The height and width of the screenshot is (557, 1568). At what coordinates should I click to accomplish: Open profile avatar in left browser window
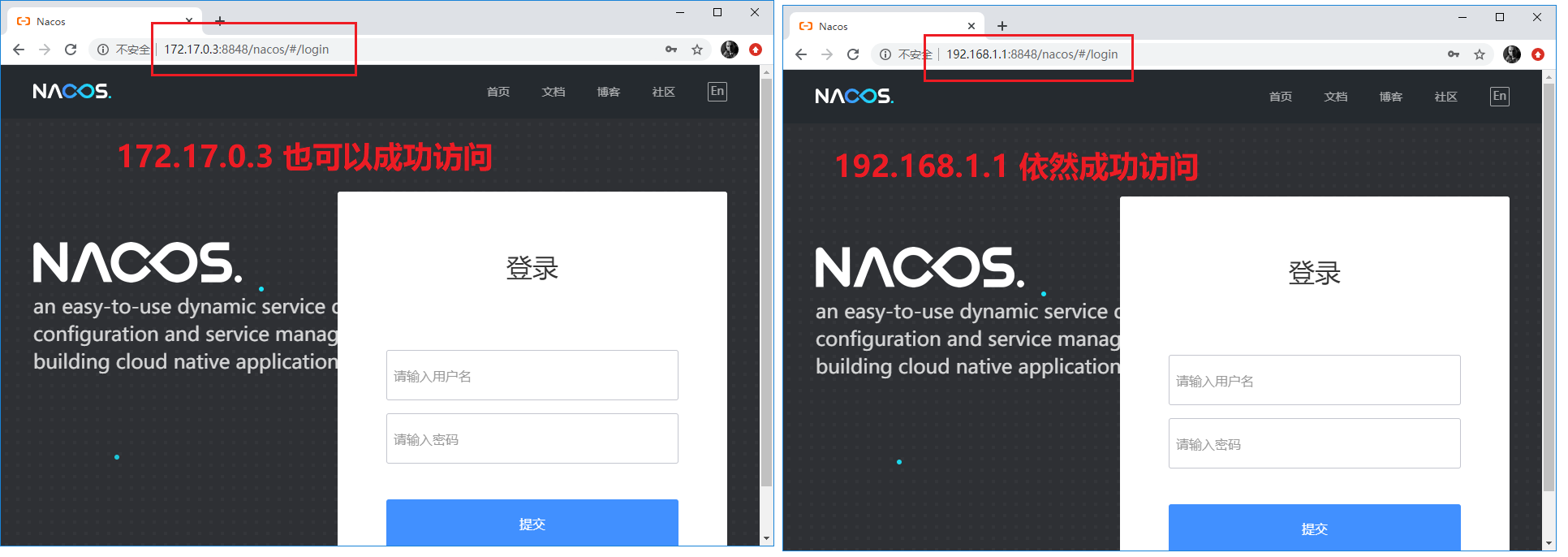tap(730, 50)
